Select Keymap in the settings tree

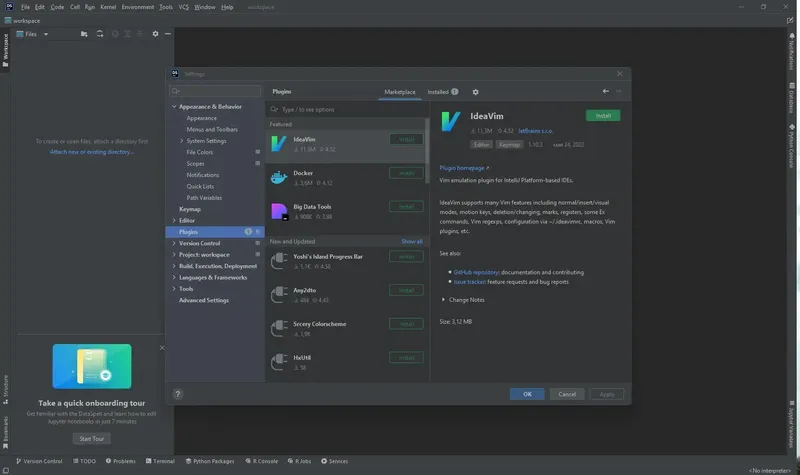190,209
